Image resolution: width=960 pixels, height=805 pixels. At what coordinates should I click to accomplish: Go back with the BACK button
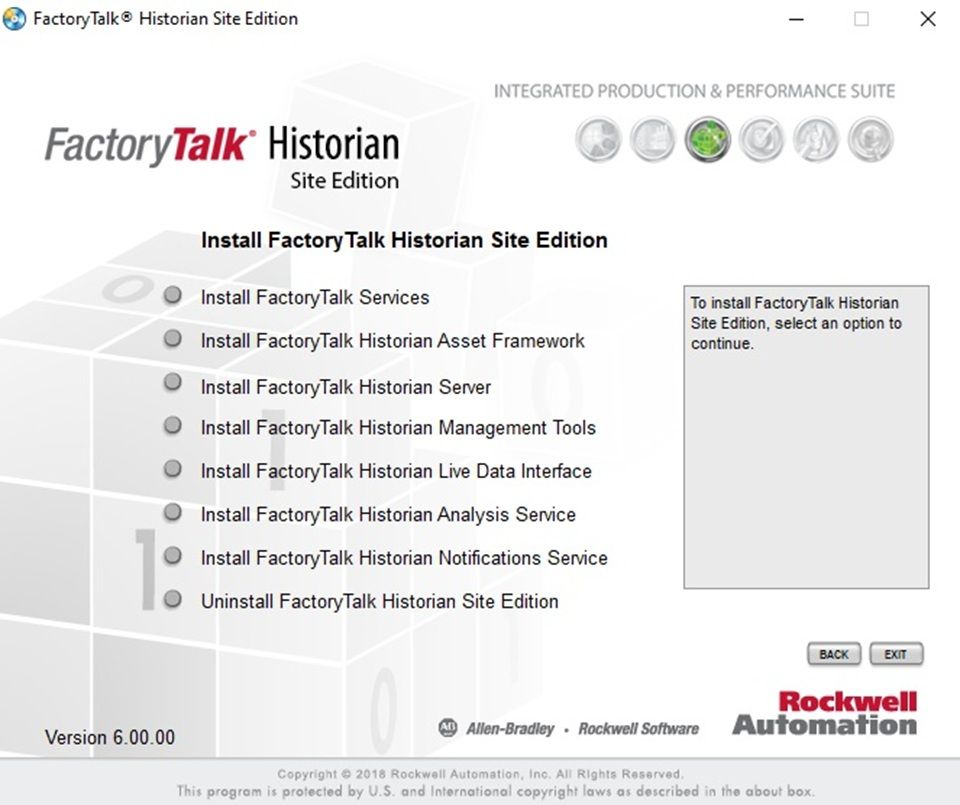click(834, 654)
